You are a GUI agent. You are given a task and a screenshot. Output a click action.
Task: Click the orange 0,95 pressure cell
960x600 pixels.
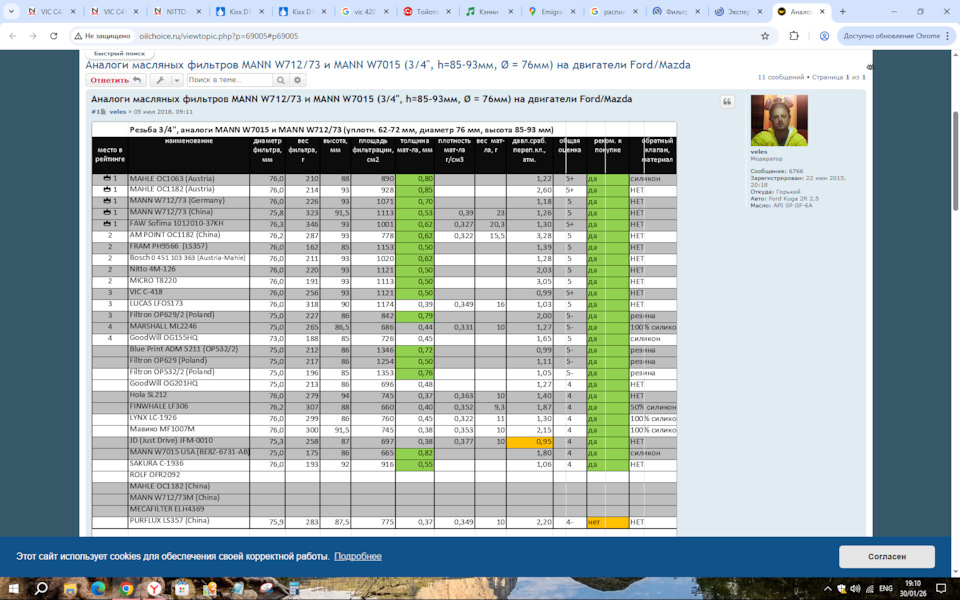tap(530, 441)
